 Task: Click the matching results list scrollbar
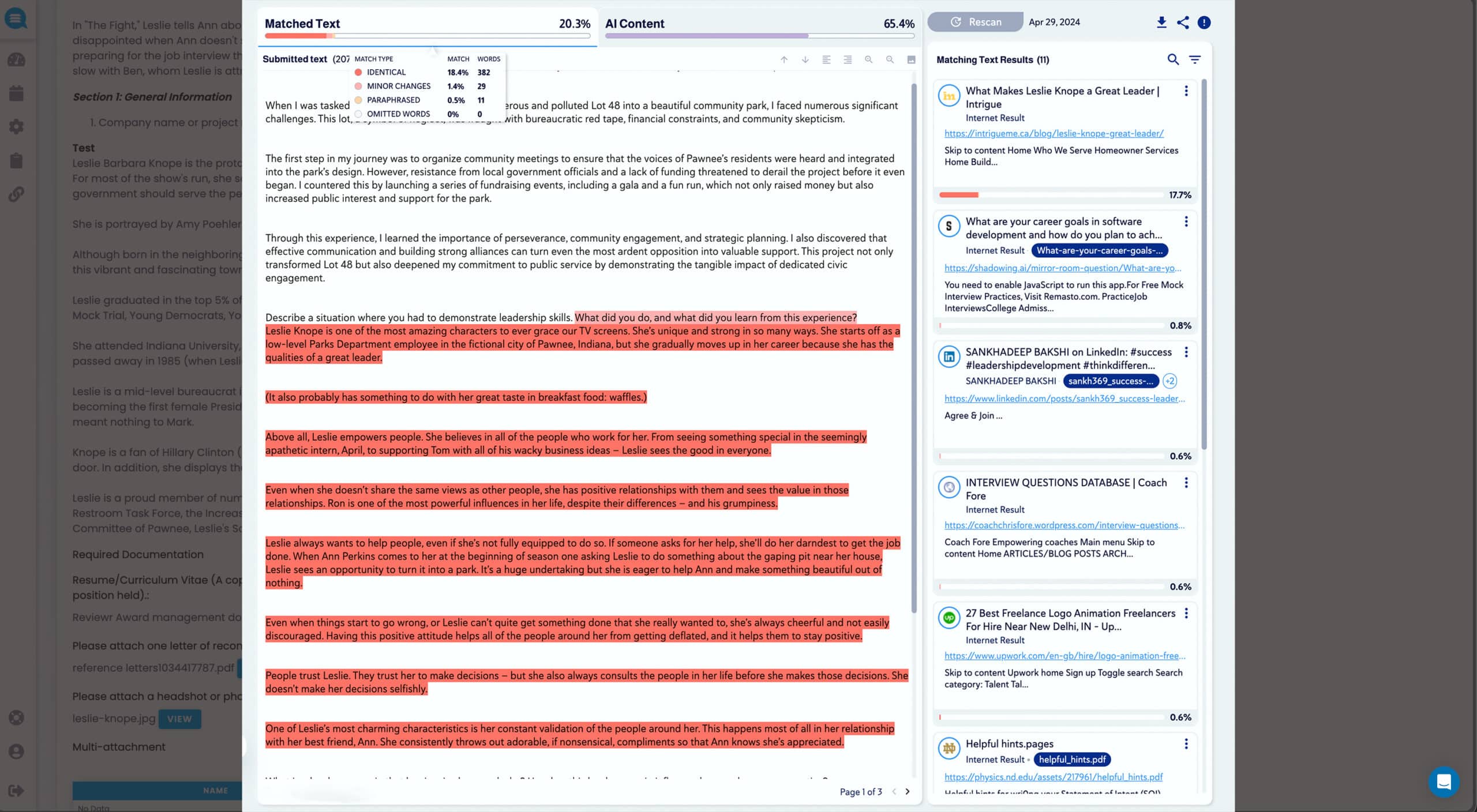pos(1204,264)
